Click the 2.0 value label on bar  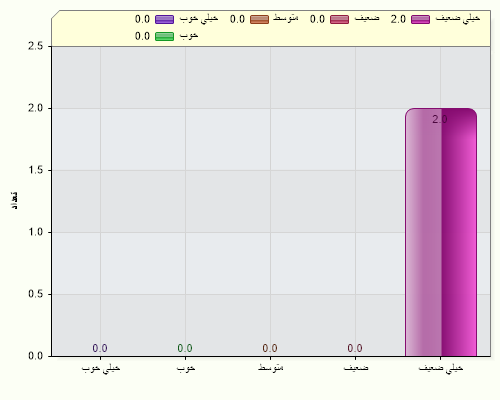440,119
